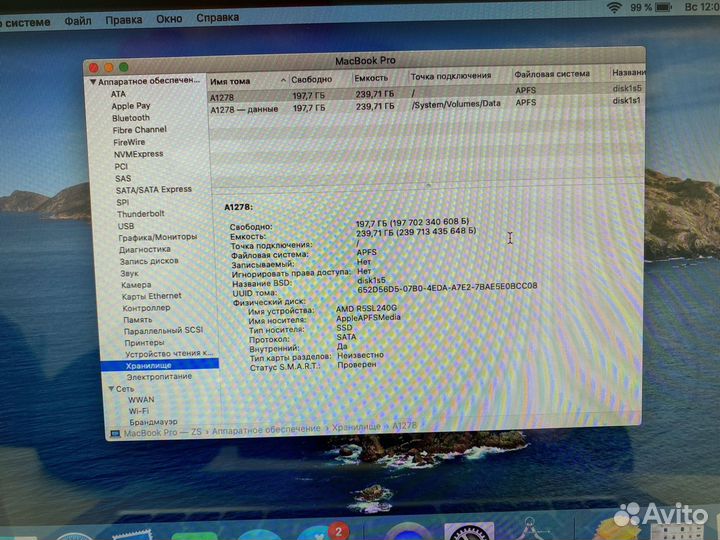Viewport: 720px width, 540px height.
Task: Select ATA in the sidebar
Action: tap(118, 94)
